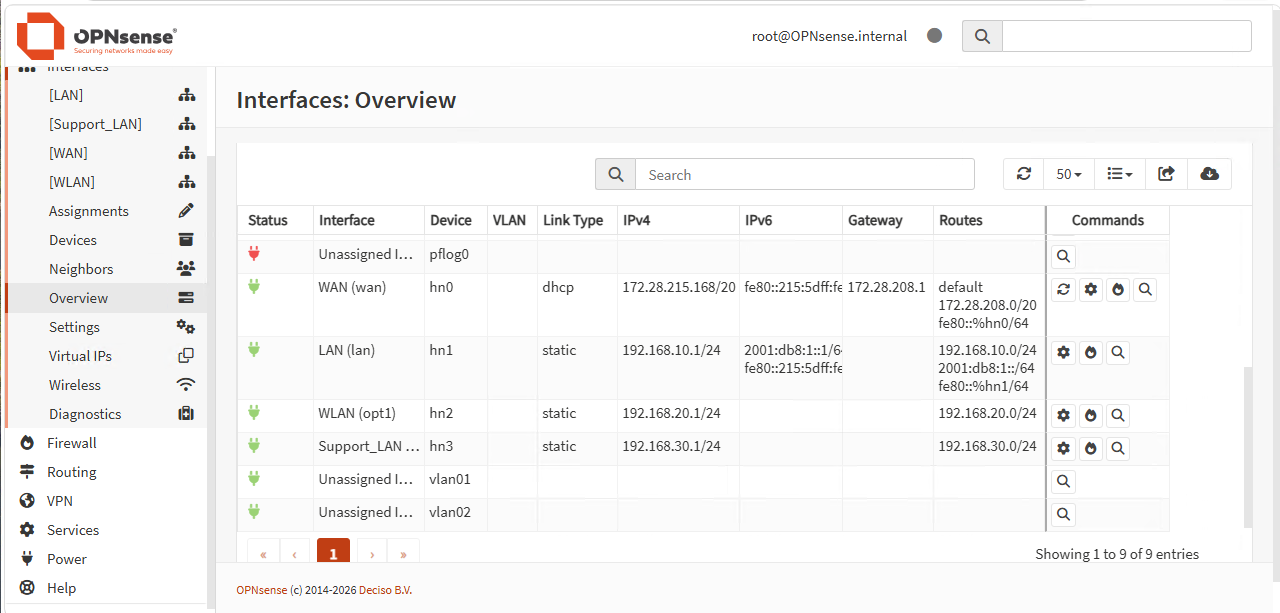The width and height of the screenshot is (1280, 613).
Task: Focus the top header search input
Action: click(x=1127, y=36)
